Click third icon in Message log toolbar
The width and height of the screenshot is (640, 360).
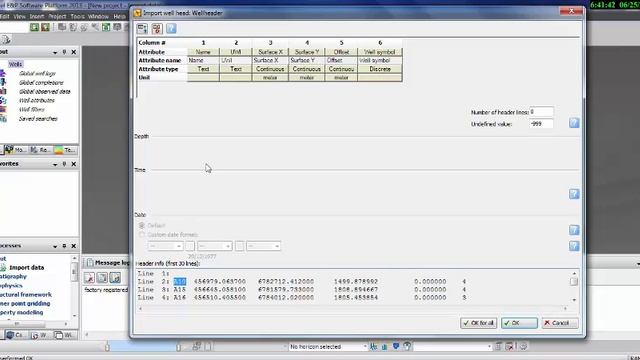(115, 278)
